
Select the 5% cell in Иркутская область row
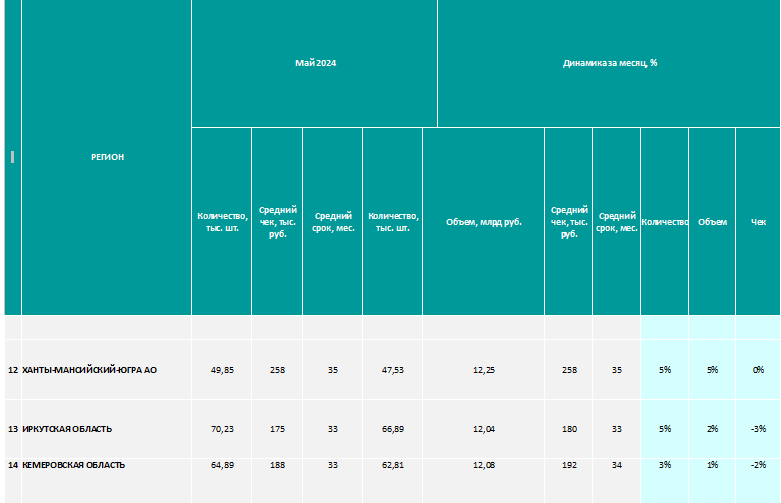pyautogui.click(x=664, y=429)
